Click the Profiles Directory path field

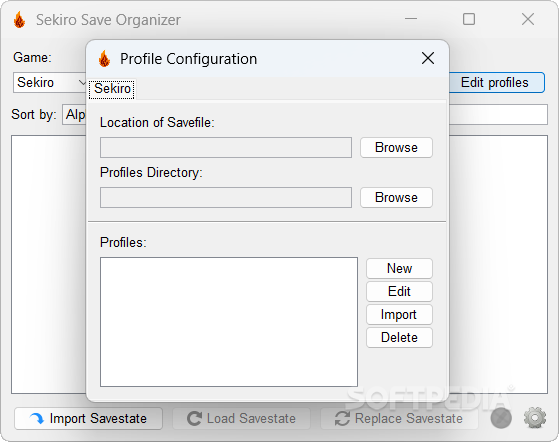tap(226, 197)
